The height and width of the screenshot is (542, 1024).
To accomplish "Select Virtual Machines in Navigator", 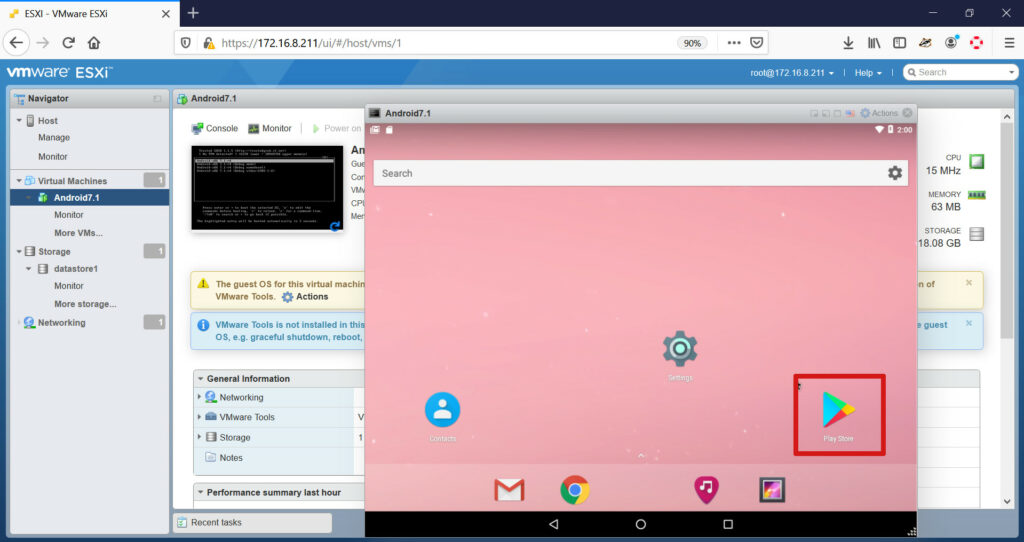I will 72,181.
